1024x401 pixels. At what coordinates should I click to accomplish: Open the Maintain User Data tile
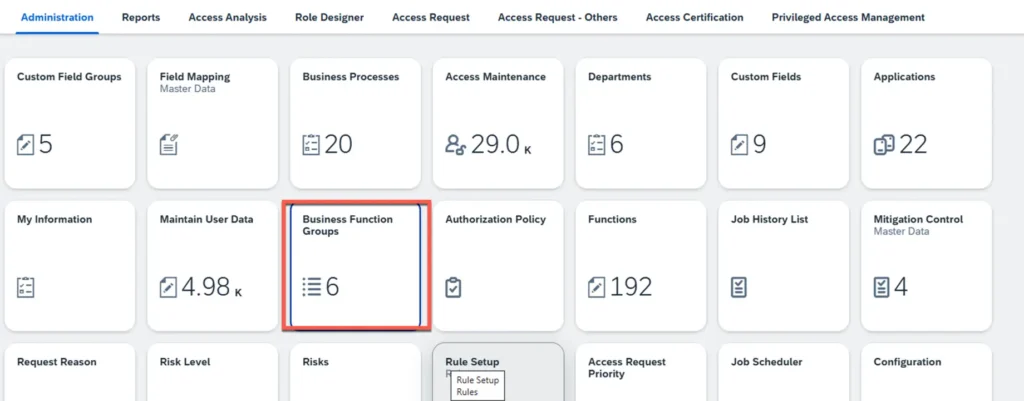point(212,266)
